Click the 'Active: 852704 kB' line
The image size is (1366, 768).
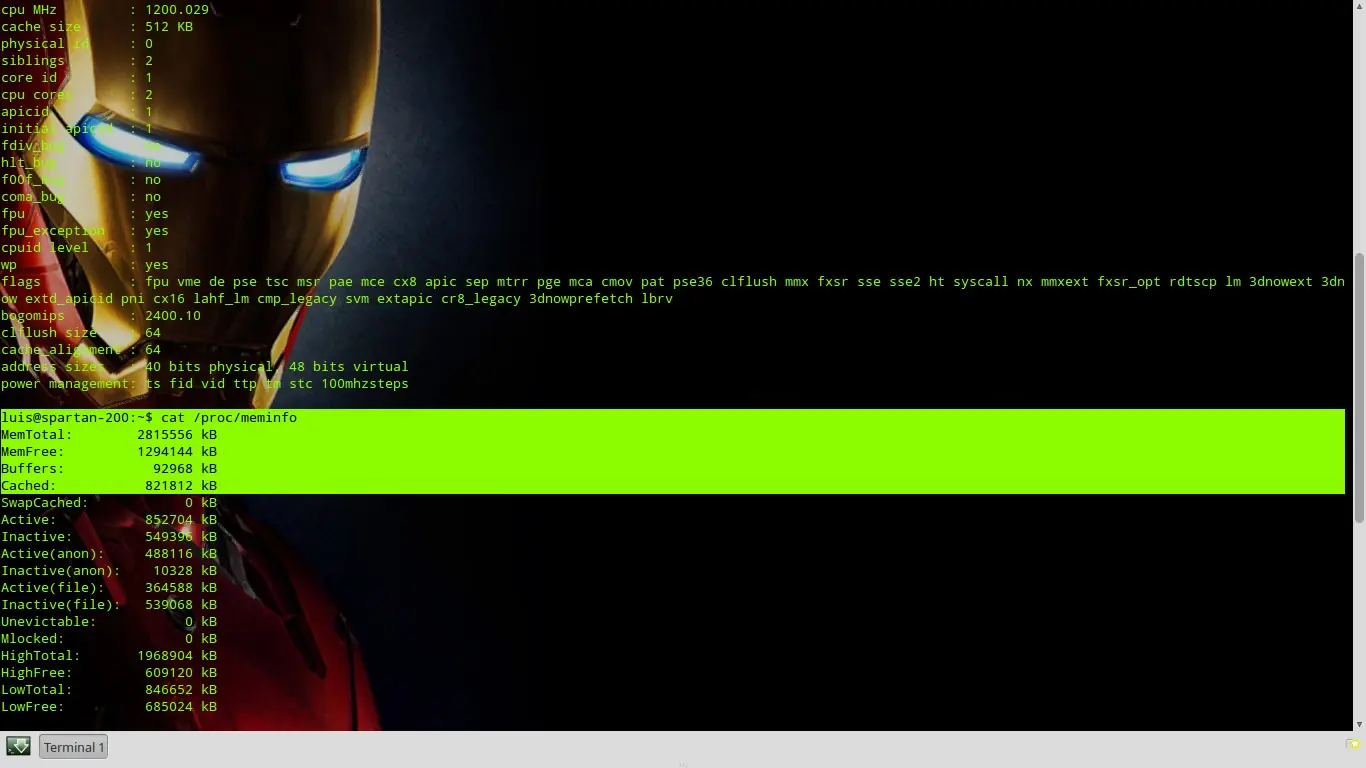pos(109,520)
